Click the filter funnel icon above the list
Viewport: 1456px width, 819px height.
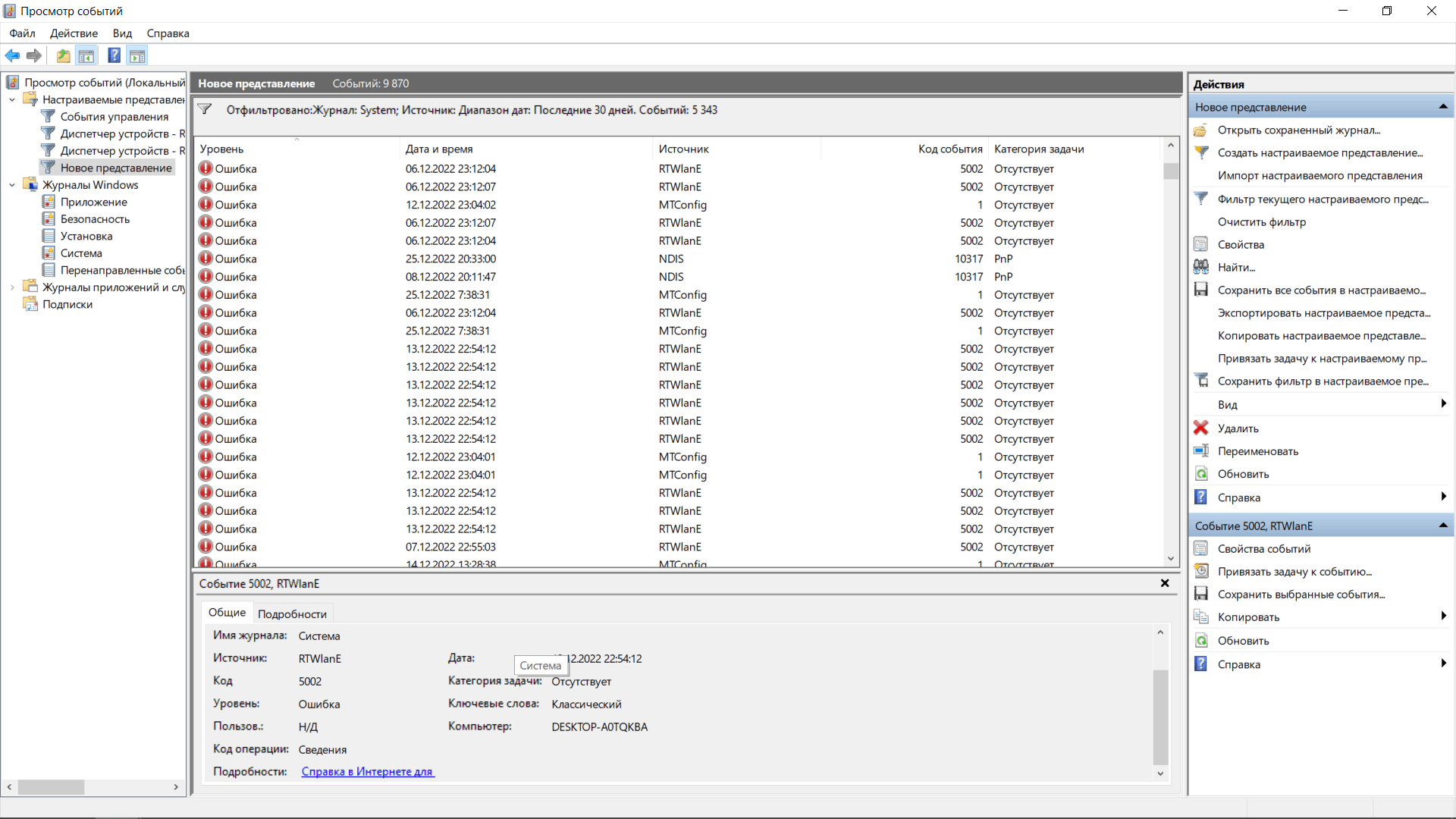205,109
